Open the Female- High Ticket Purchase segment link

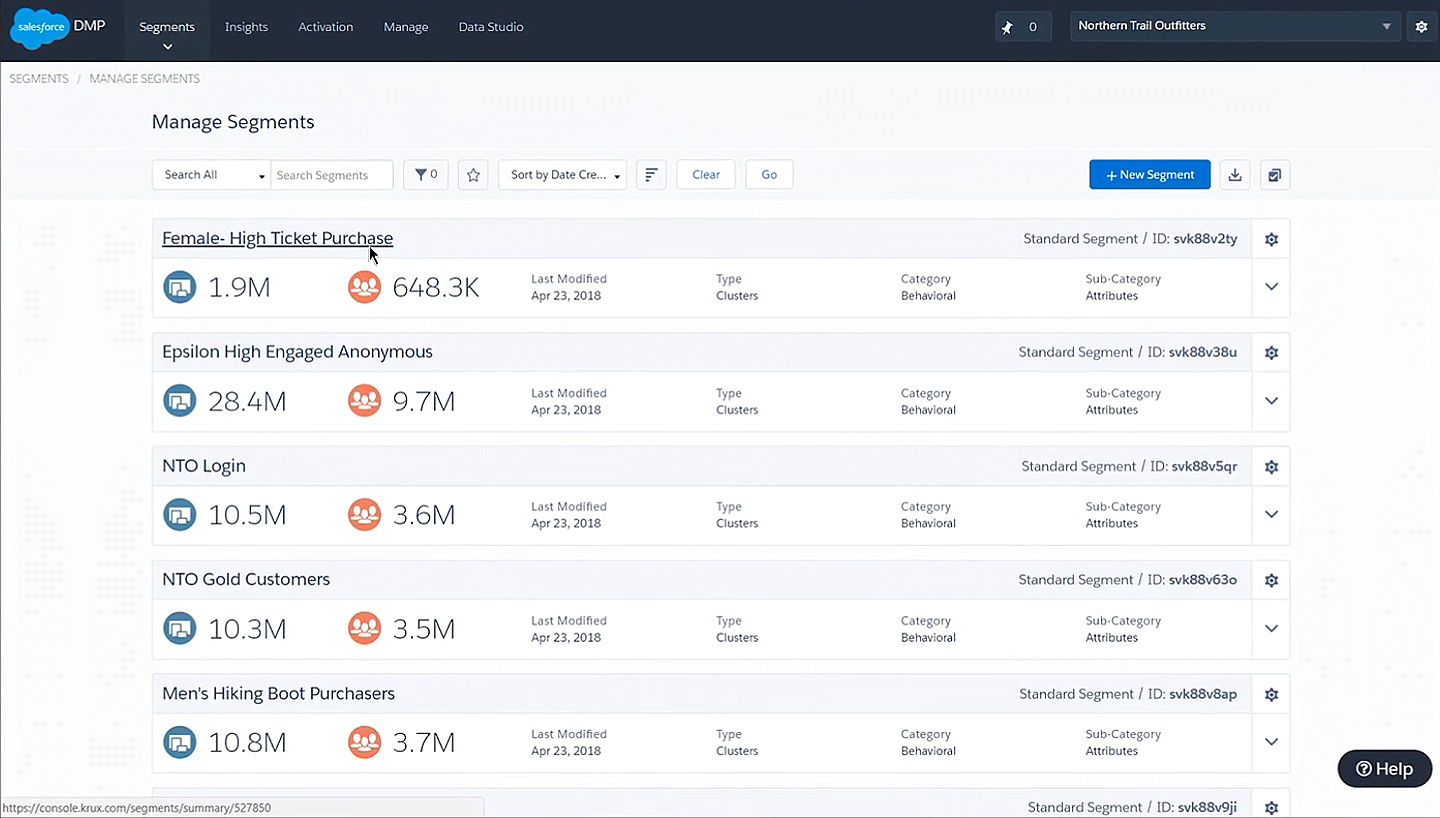coord(277,238)
